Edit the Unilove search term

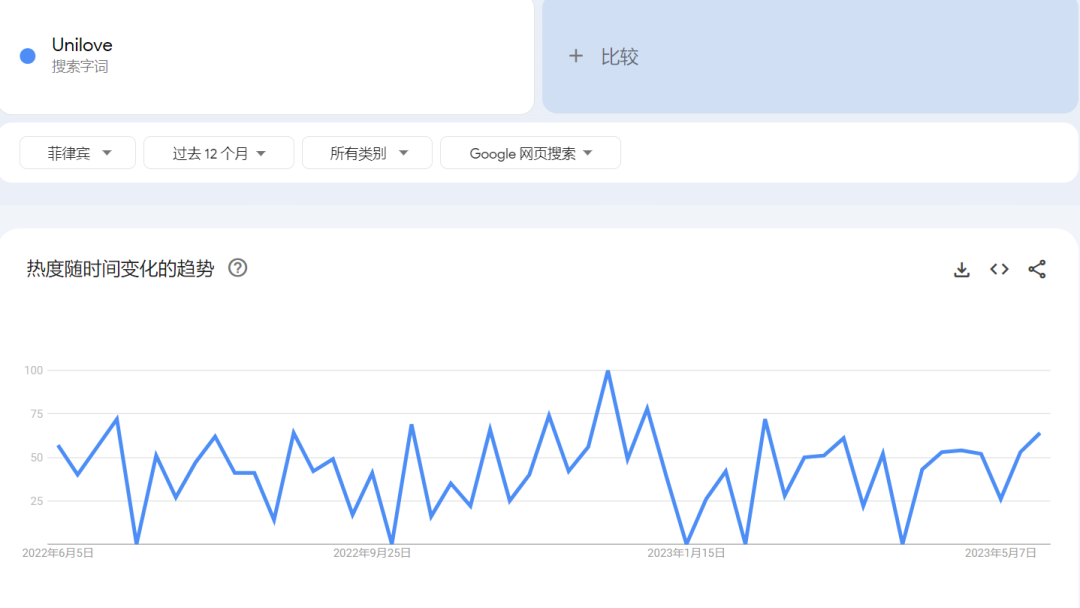[82, 45]
